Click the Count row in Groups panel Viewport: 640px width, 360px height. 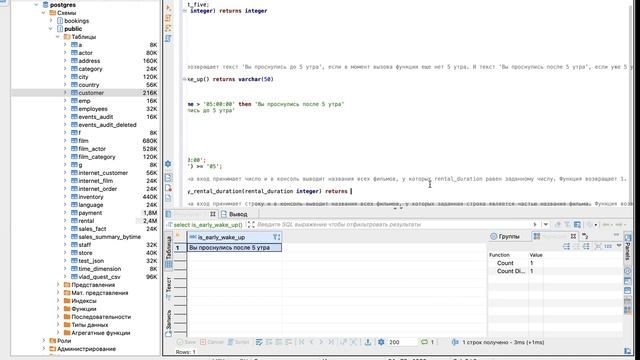point(555,263)
